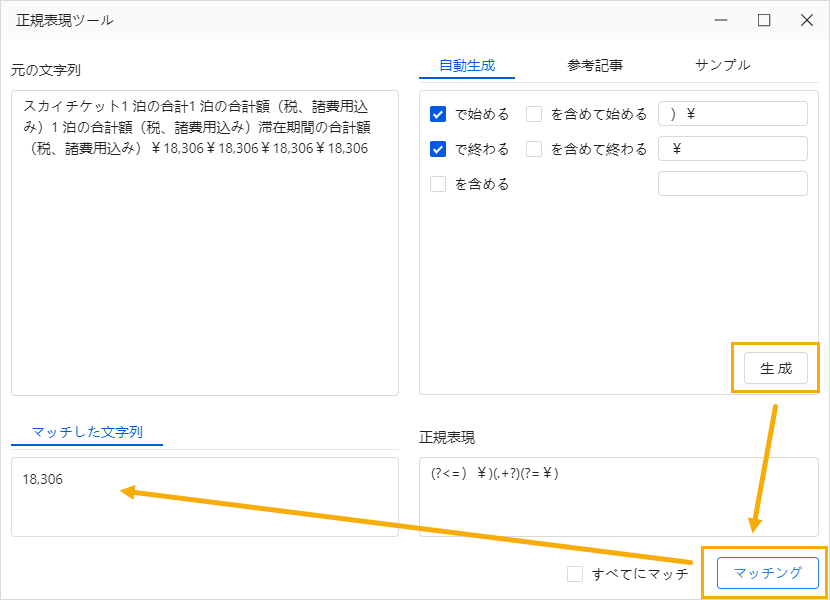Image resolution: width=830 pixels, height=600 pixels.
Task: Click the empty を含める text field
Action: coord(733,184)
